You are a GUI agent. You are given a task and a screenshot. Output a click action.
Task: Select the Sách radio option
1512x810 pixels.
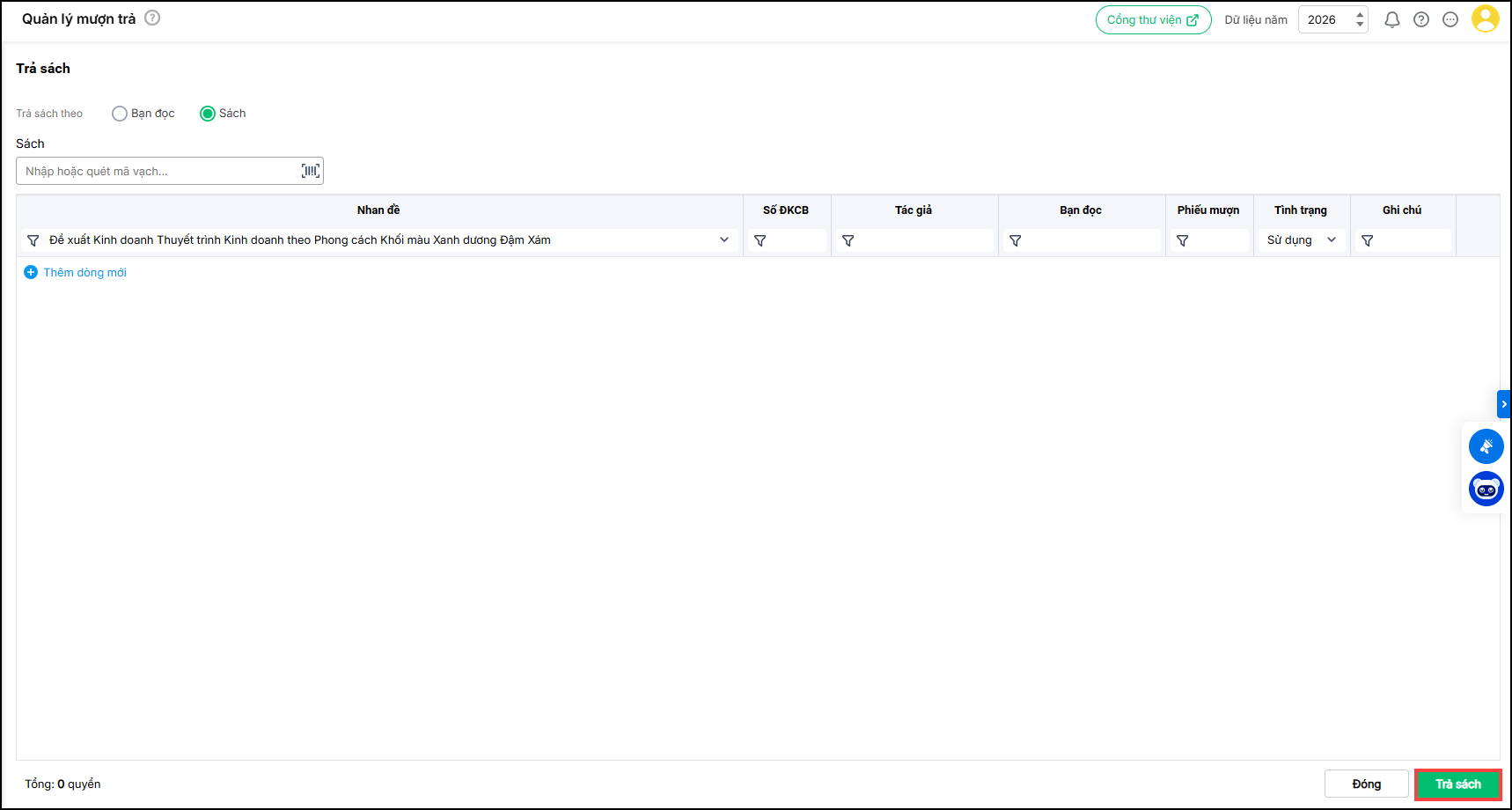208,114
